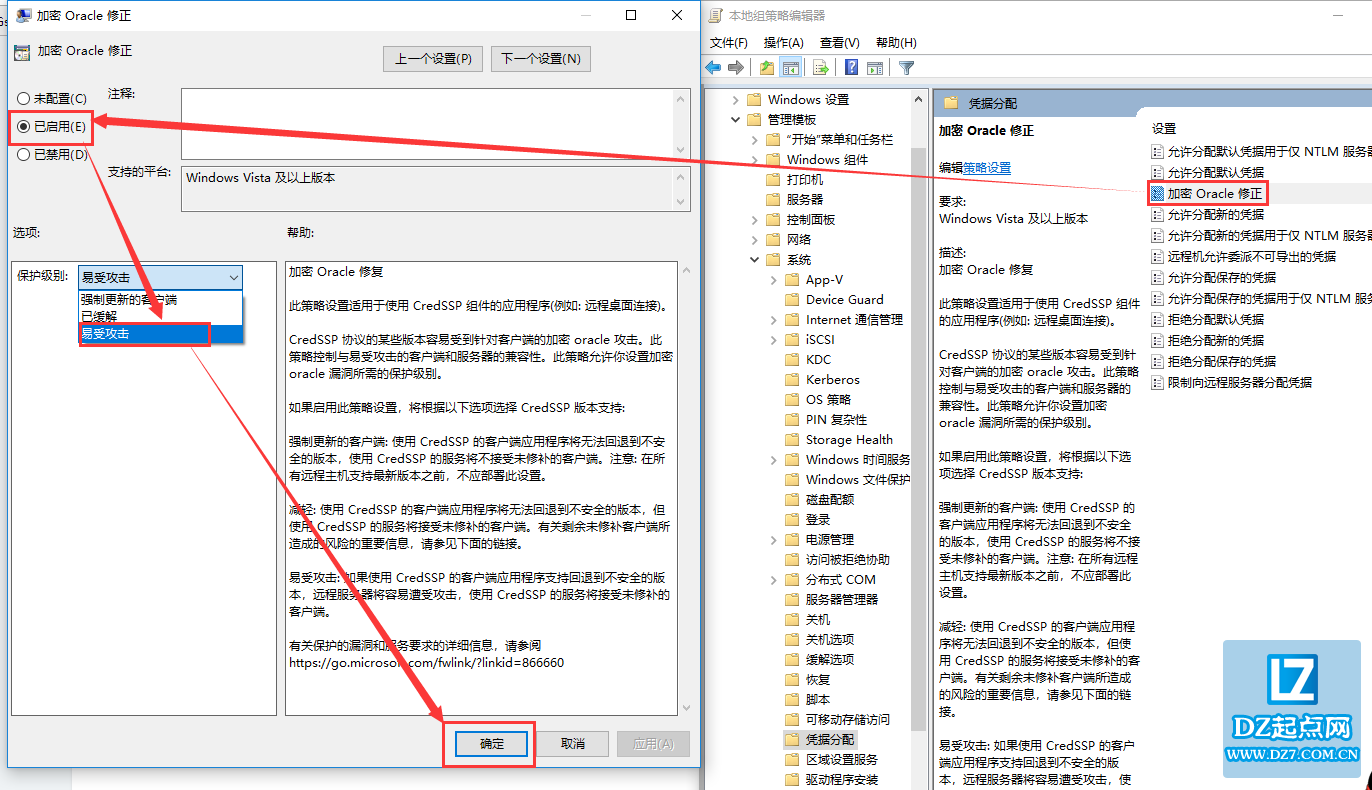Click the 拒绝分配保存的凭据 policy icon
Image resolution: width=1372 pixels, height=790 pixels.
pyautogui.click(x=1158, y=361)
